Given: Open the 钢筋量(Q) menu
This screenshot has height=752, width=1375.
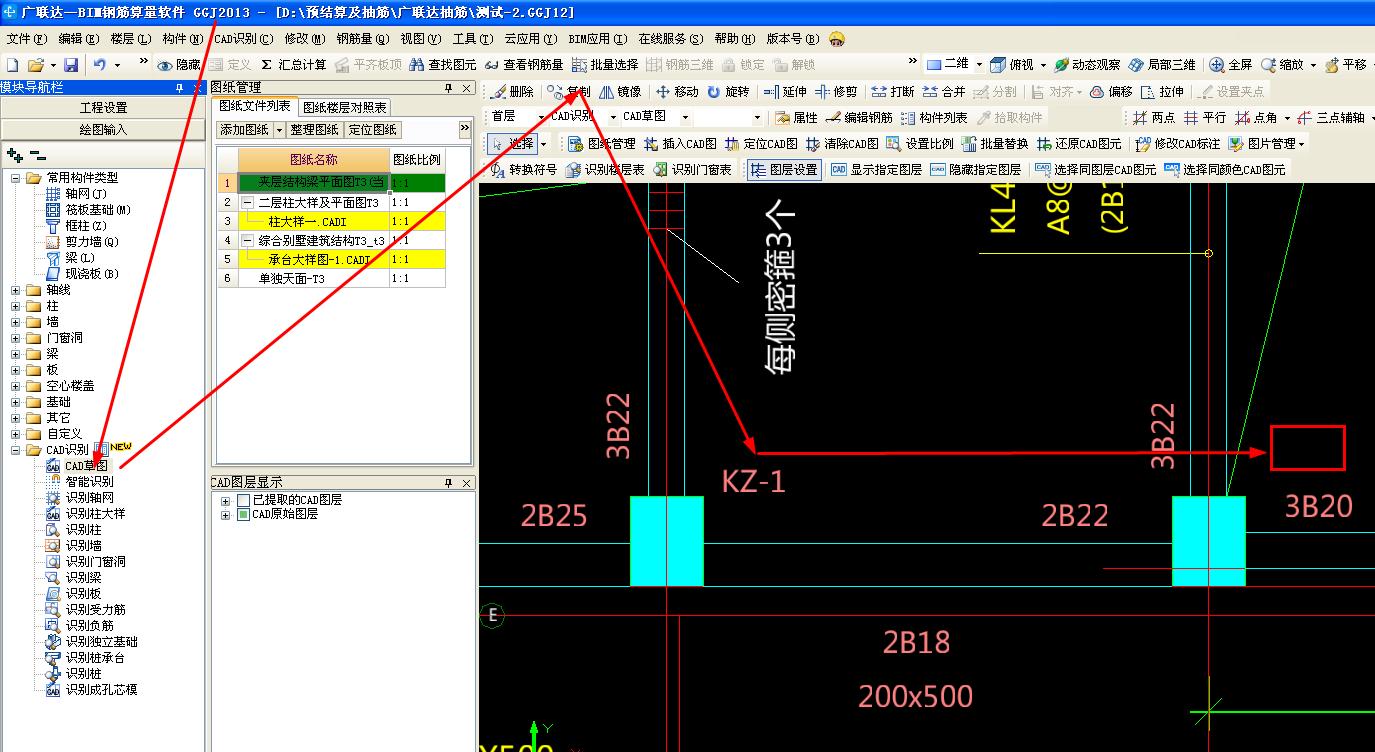Looking at the screenshot, I should click(x=361, y=39).
